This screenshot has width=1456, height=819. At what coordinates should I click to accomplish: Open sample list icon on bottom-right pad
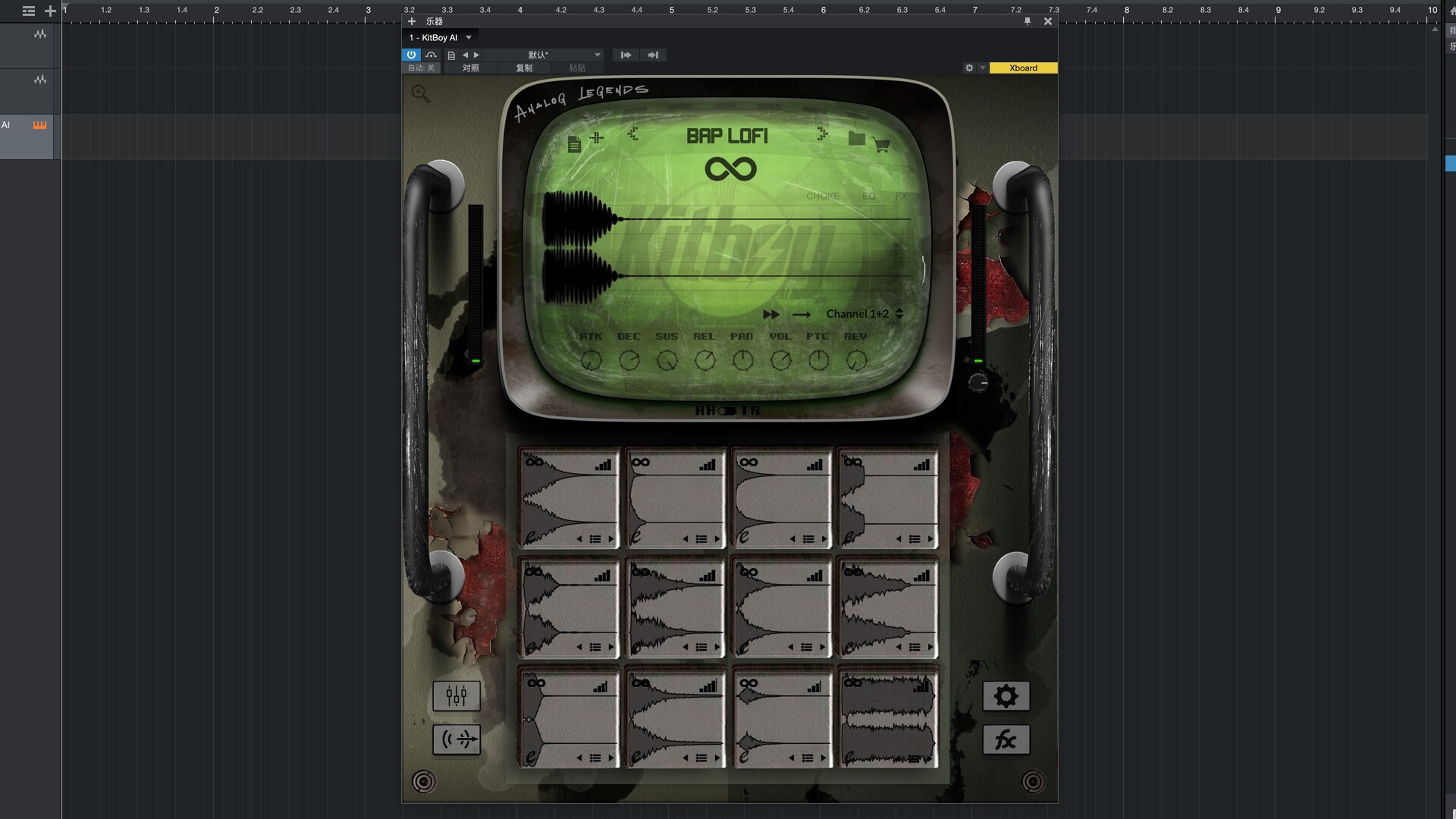915,758
